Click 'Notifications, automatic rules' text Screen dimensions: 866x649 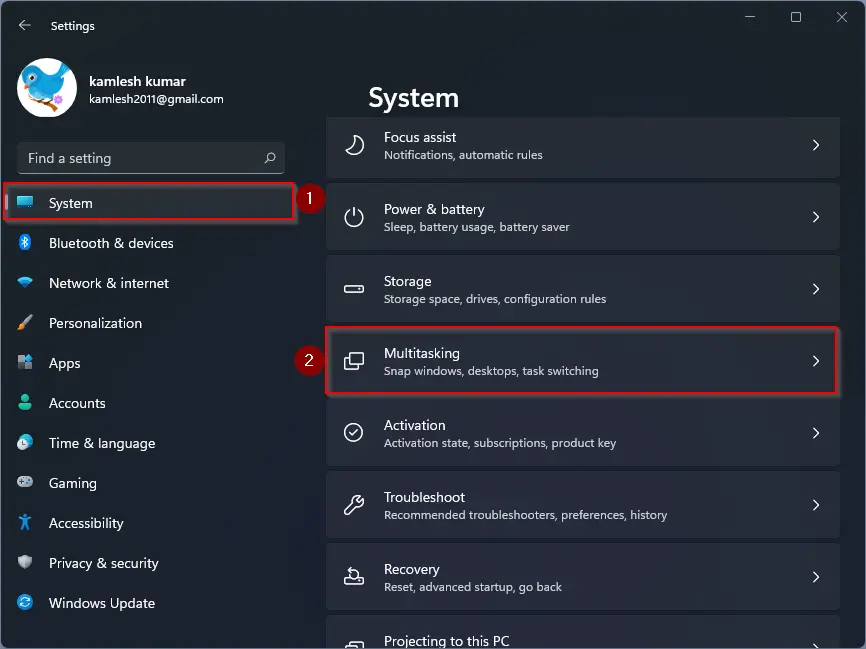pos(463,155)
